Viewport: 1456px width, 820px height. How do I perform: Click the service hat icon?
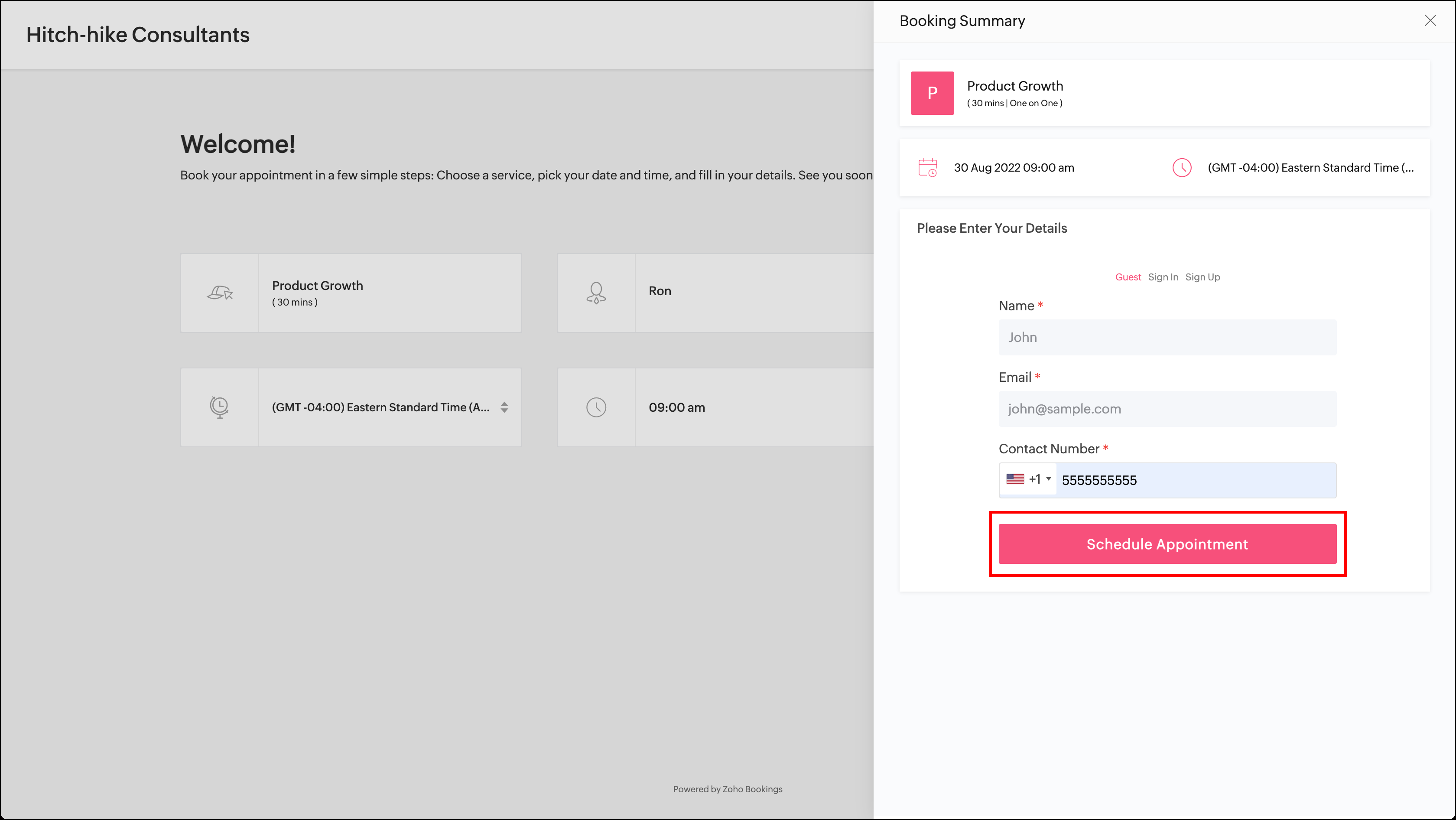220,293
